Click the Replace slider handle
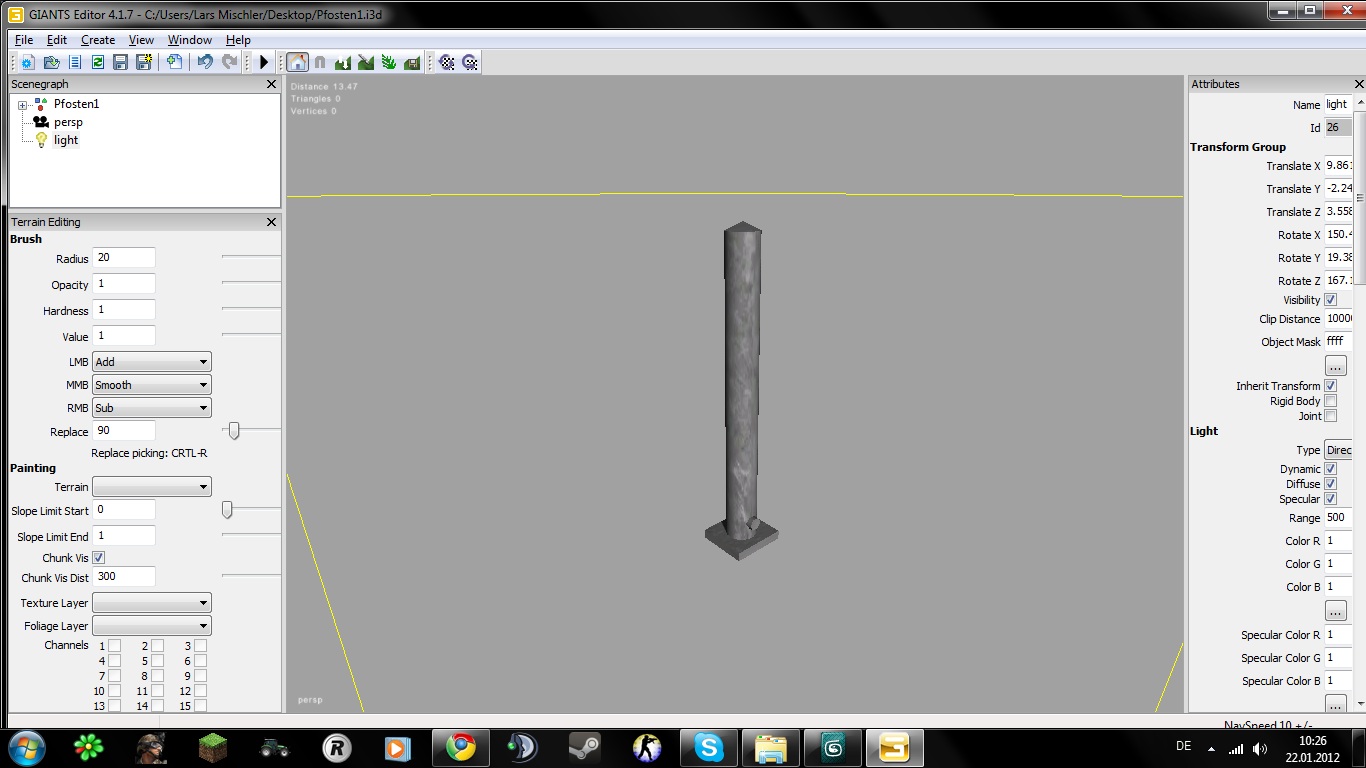 [x=234, y=430]
